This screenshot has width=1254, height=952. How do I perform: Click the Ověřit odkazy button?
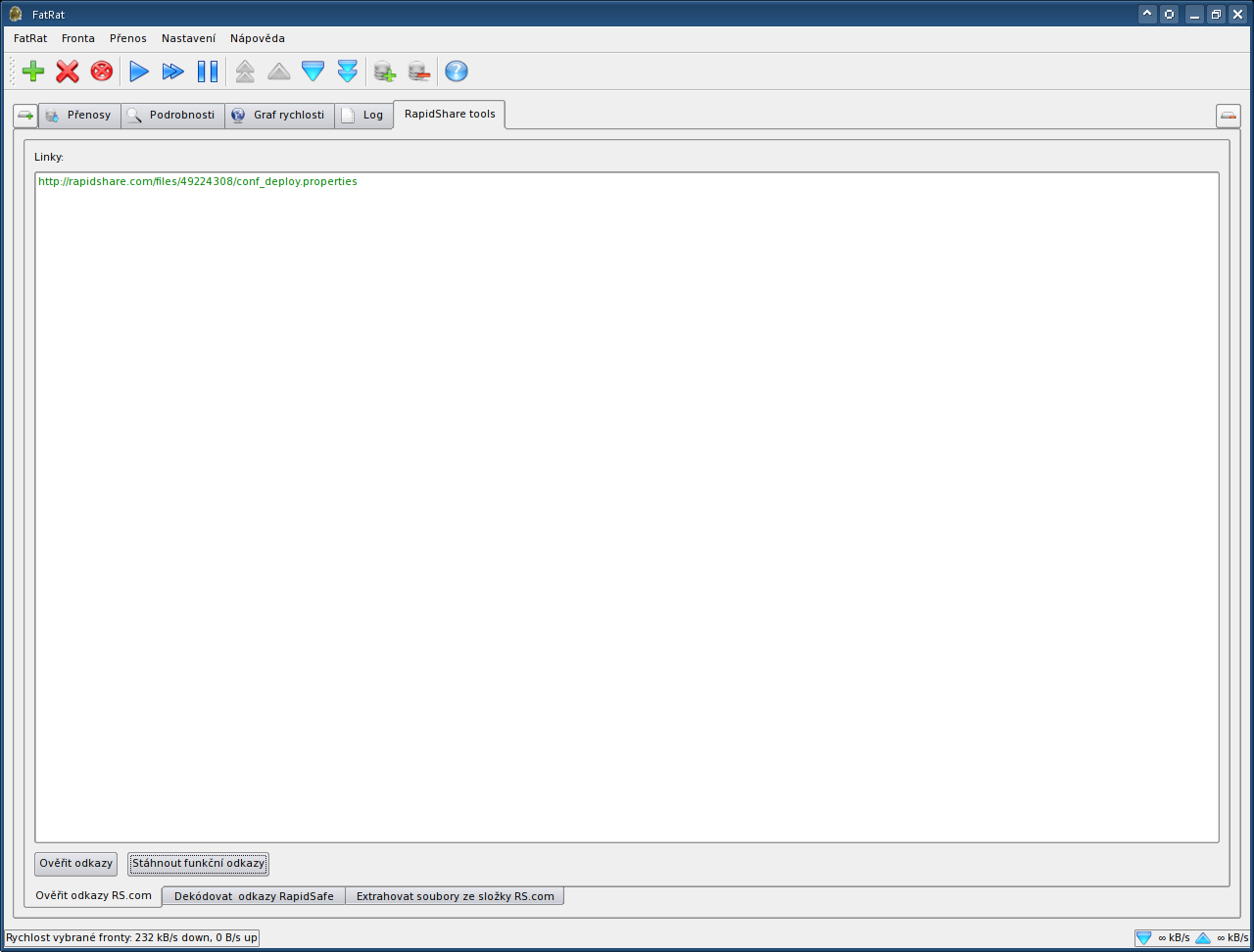[x=76, y=864]
